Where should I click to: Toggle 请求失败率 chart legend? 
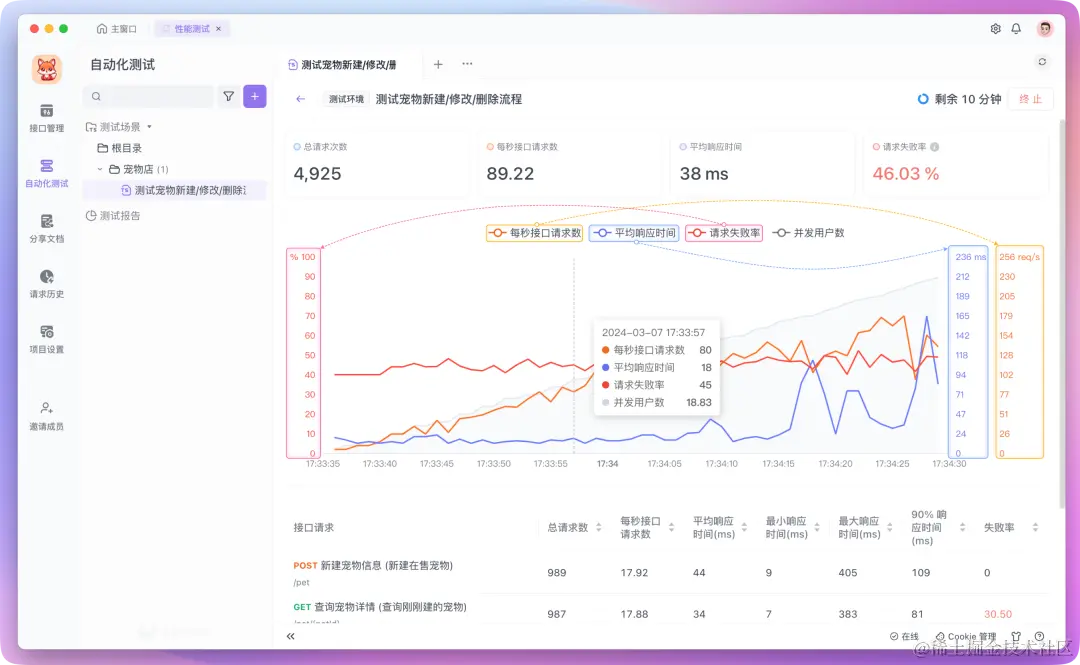(x=724, y=233)
